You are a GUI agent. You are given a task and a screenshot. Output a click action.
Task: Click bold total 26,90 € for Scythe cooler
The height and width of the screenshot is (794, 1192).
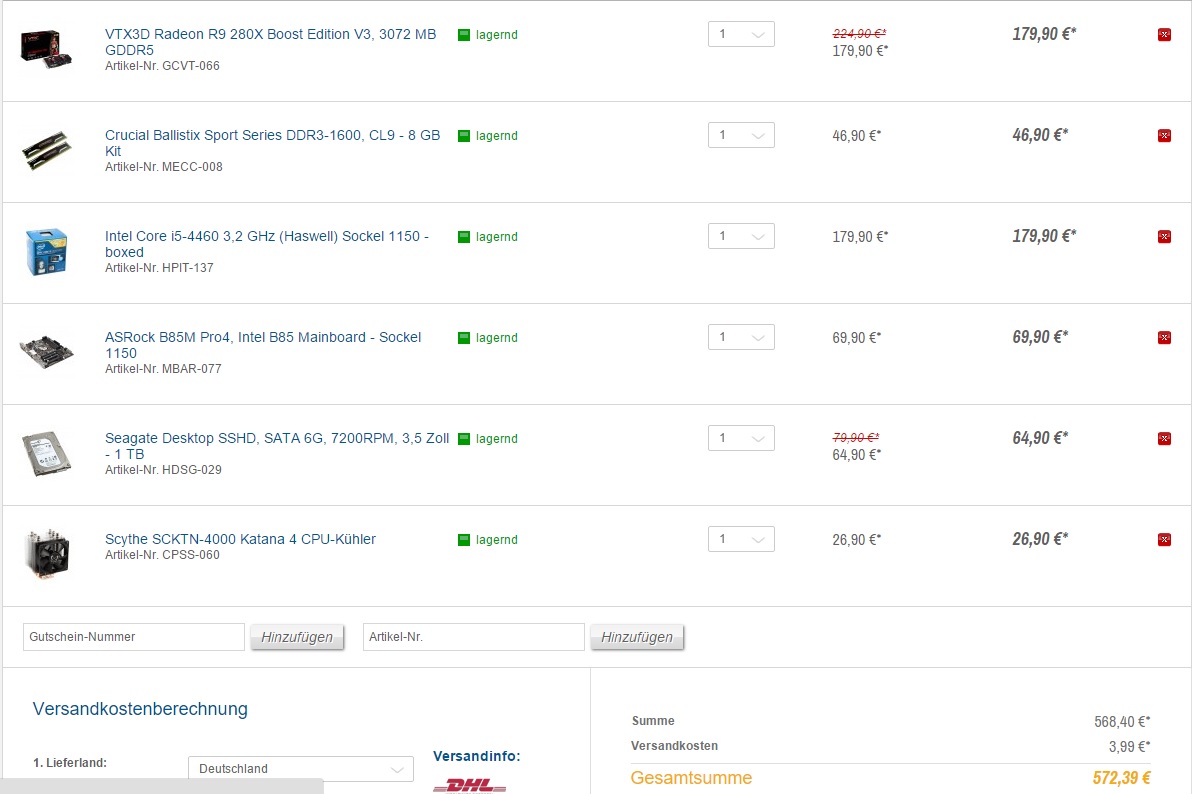1040,539
